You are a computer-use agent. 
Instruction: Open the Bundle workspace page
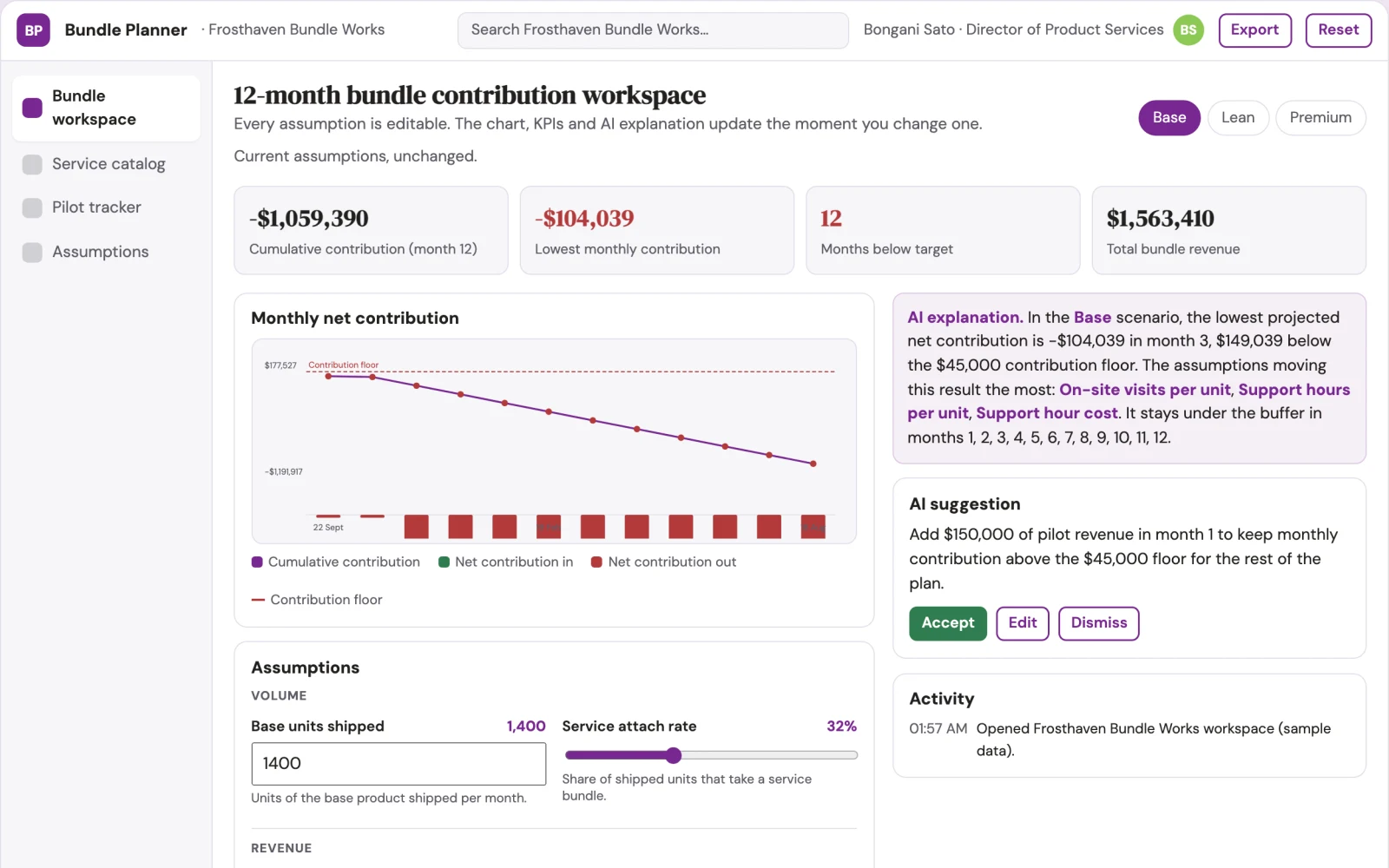(106, 108)
